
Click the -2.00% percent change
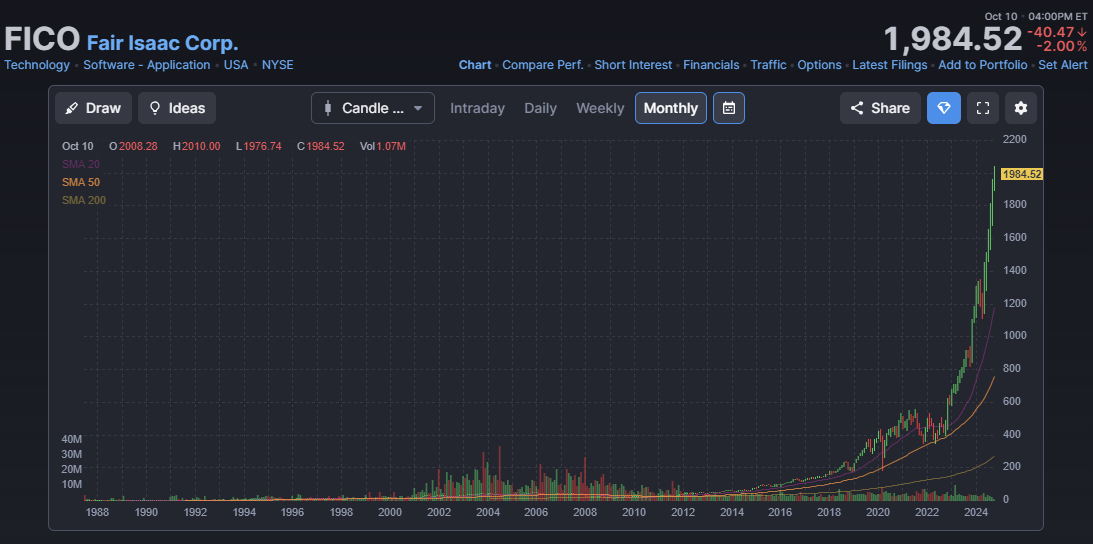tap(1062, 46)
